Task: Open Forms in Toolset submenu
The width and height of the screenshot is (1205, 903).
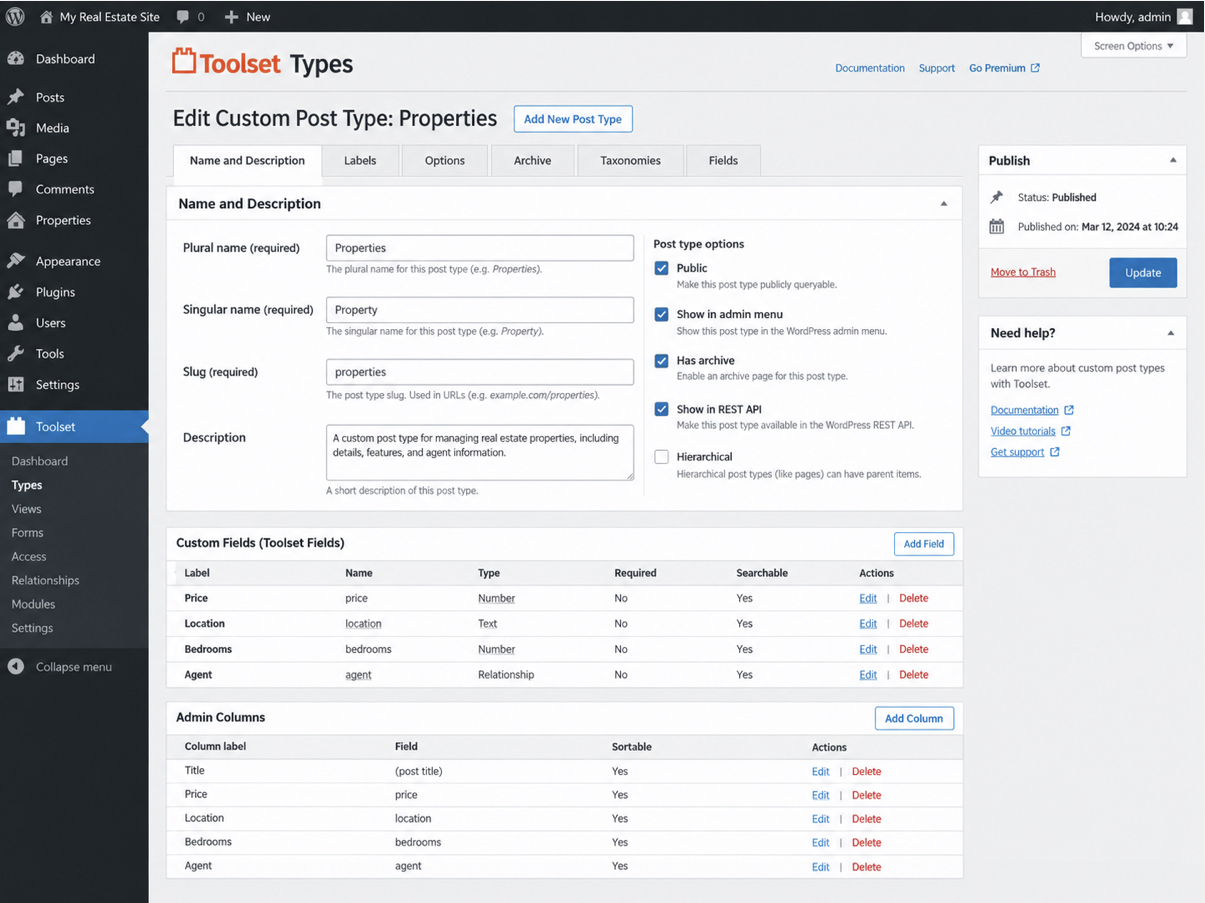Action: pos(28,533)
